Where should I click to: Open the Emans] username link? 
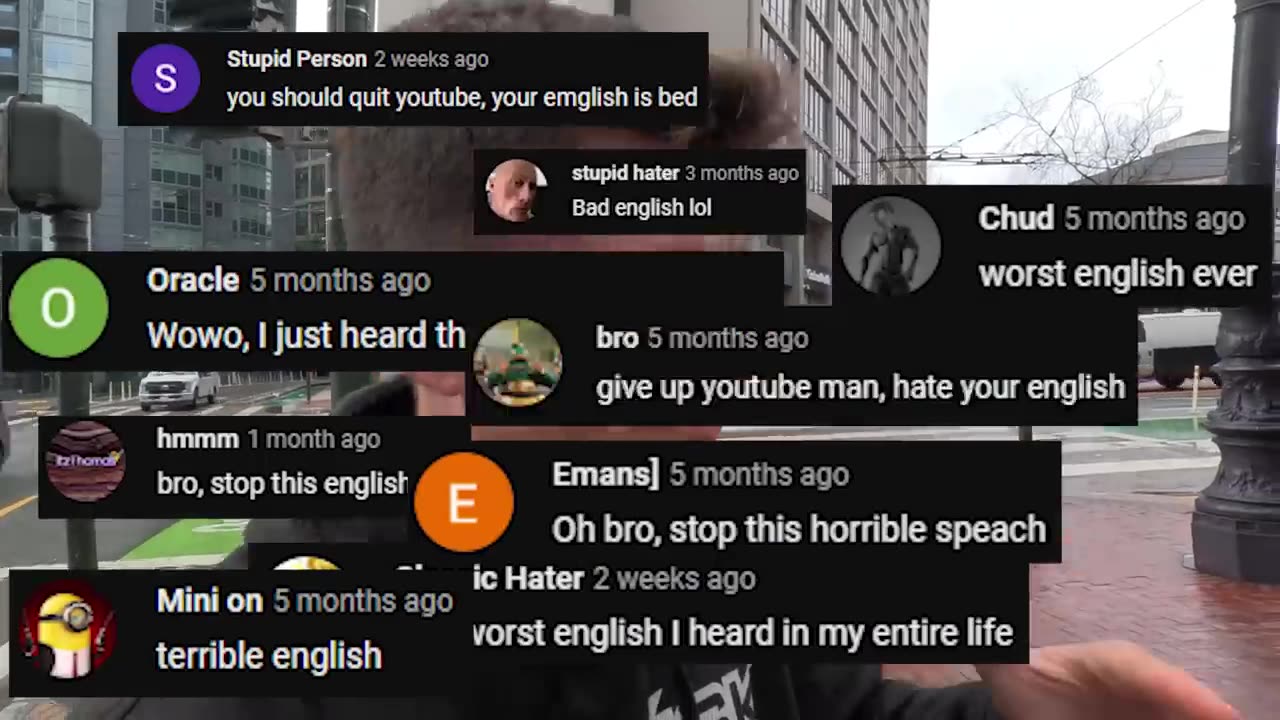pyautogui.click(x=605, y=474)
